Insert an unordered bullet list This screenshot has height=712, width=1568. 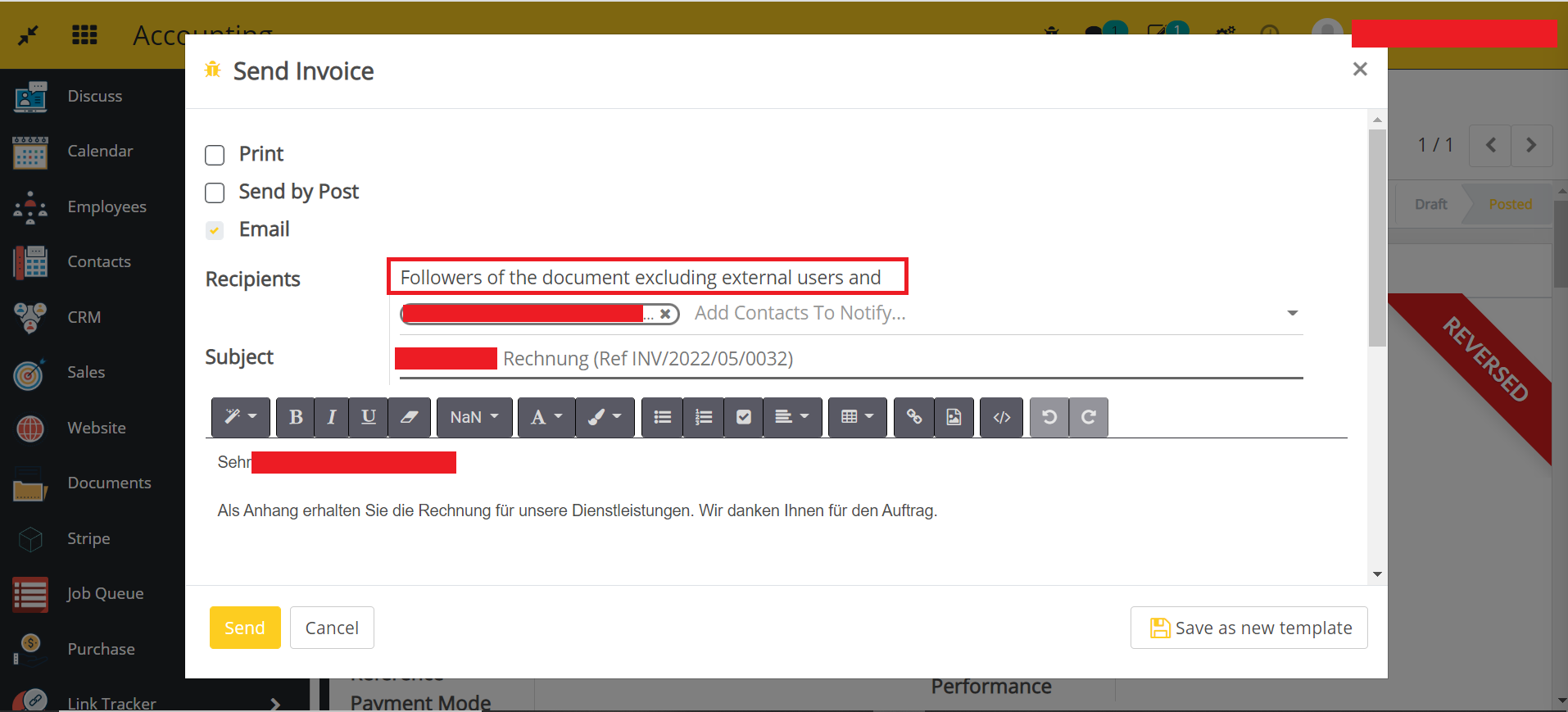662,417
